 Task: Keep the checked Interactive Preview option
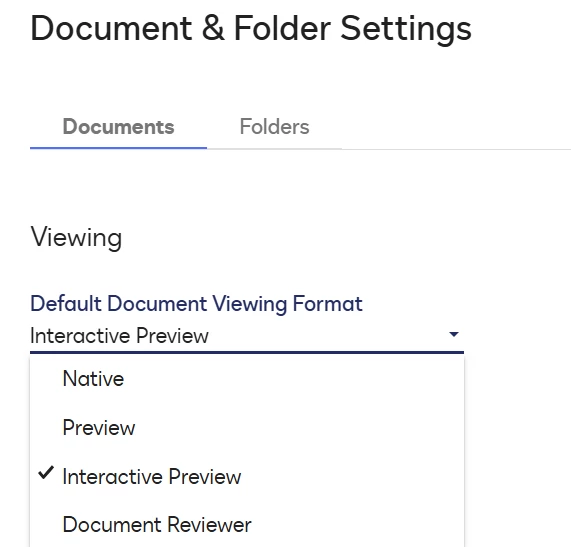tap(247, 476)
